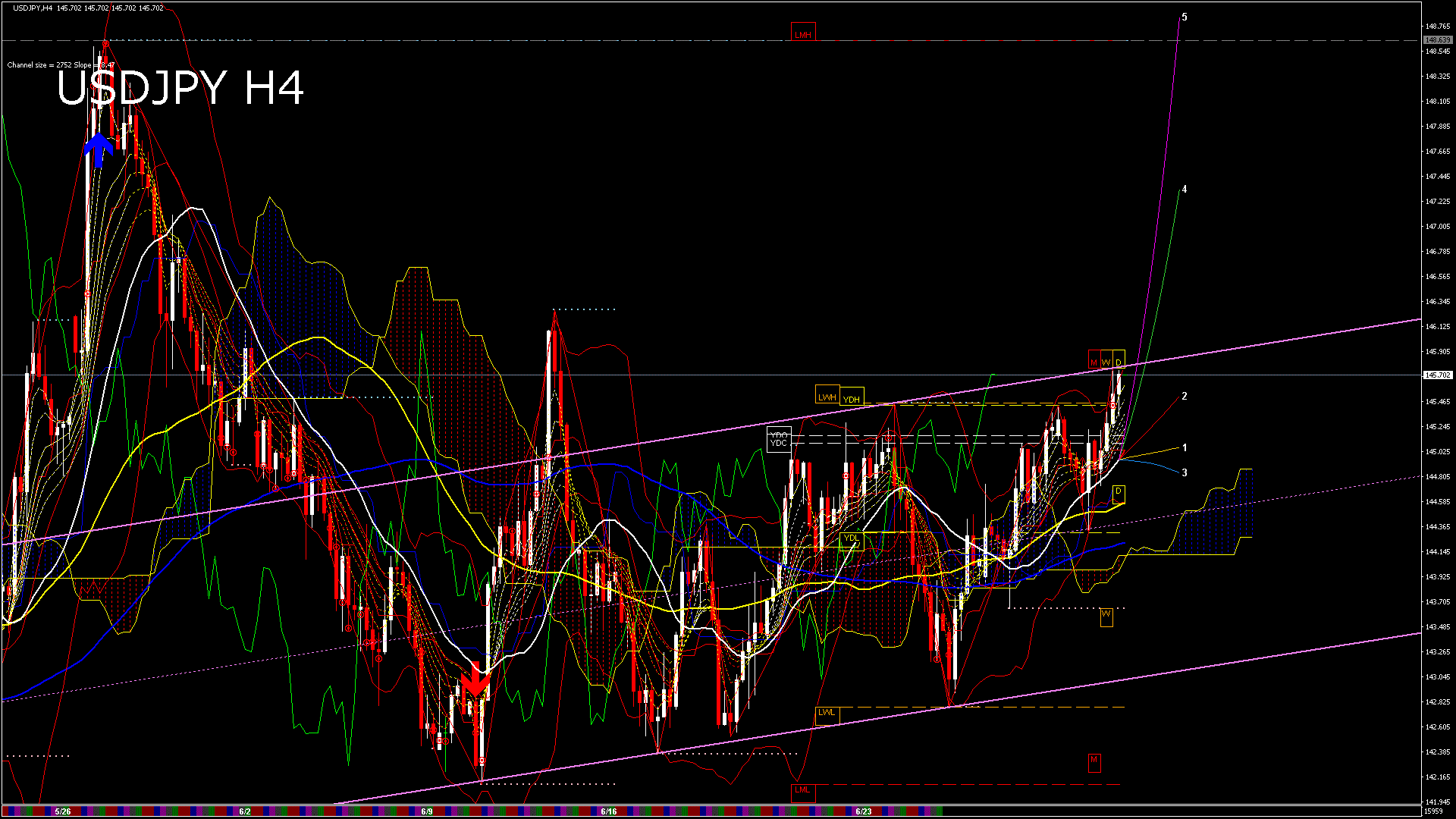Viewport: 1456px width, 819px height.
Task: Click 144.365 on the price scale
Action: click(x=1438, y=527)
